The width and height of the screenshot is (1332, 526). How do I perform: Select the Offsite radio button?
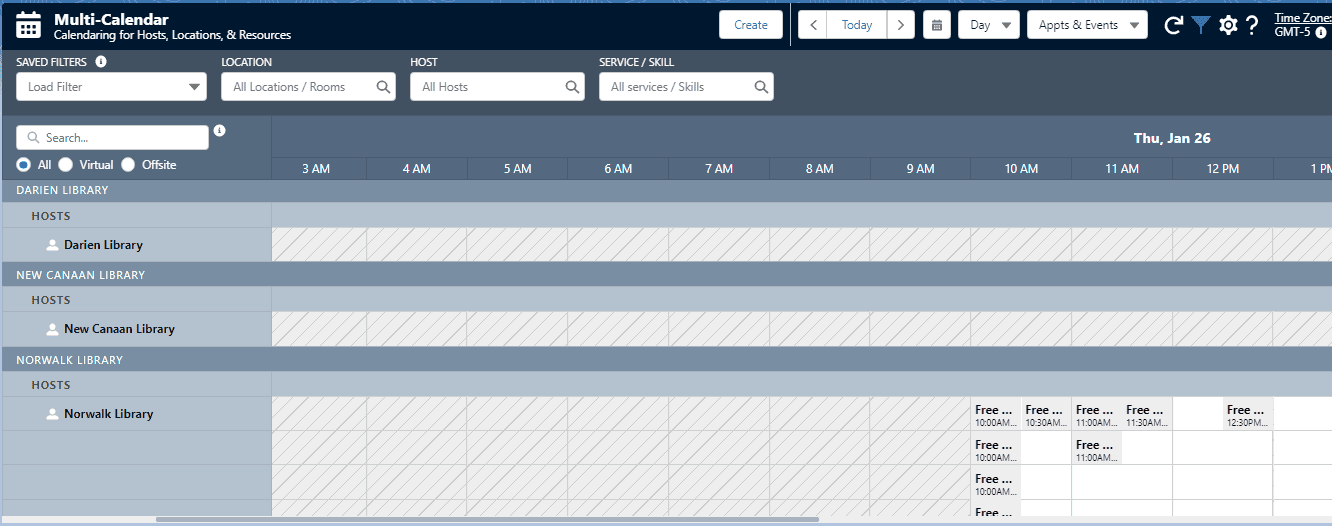coord(128,165)
